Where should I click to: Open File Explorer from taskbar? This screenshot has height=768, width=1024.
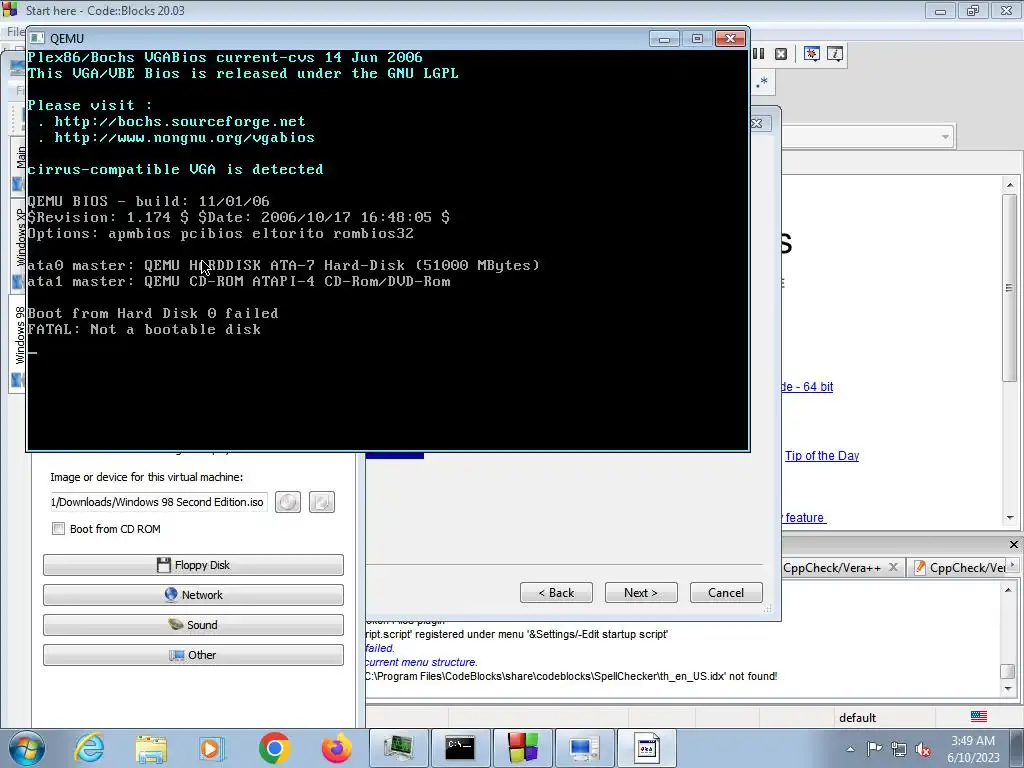(x=151, y=748)
